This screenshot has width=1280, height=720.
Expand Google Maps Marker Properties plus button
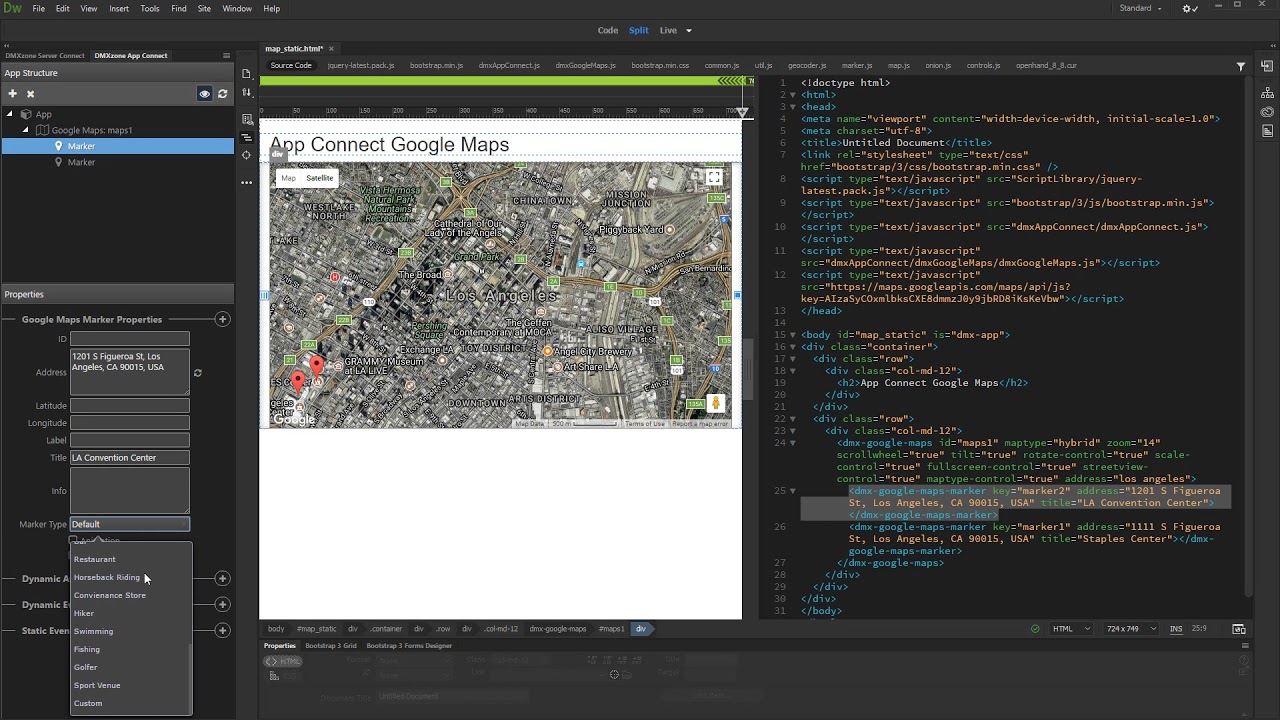(222, 319)
